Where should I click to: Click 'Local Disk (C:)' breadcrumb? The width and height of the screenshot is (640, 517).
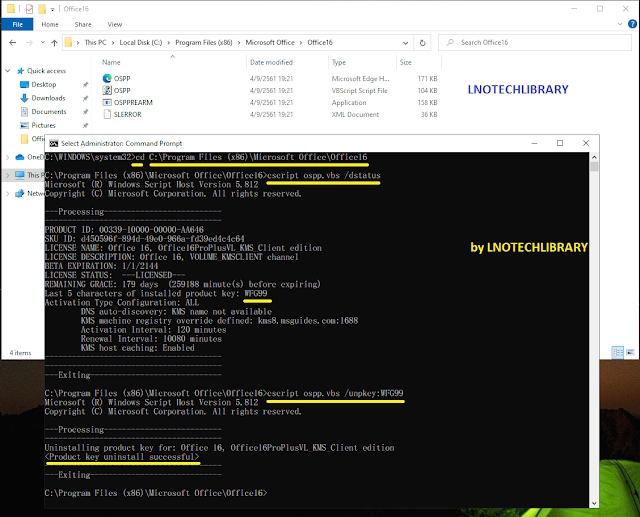point(141,42)
